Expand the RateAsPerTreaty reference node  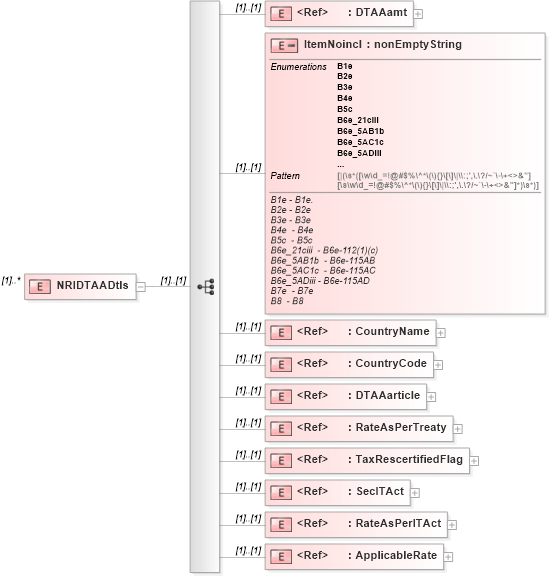457,429
